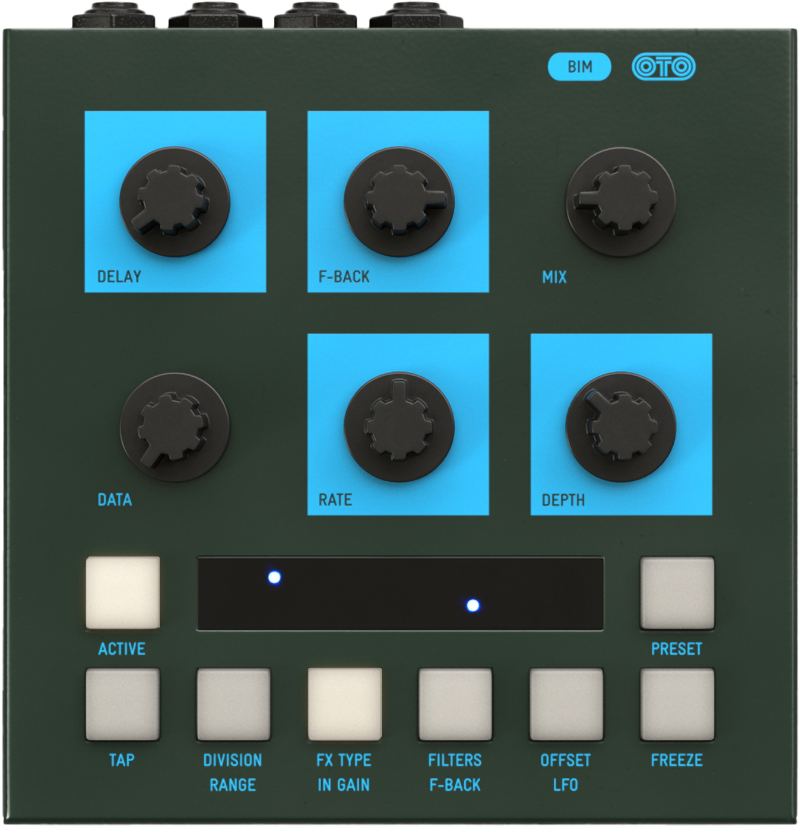Viewport: 799px width, 827px height.
Task: Click the OFFSET LFO button
Action: click(x=566, y=704)
